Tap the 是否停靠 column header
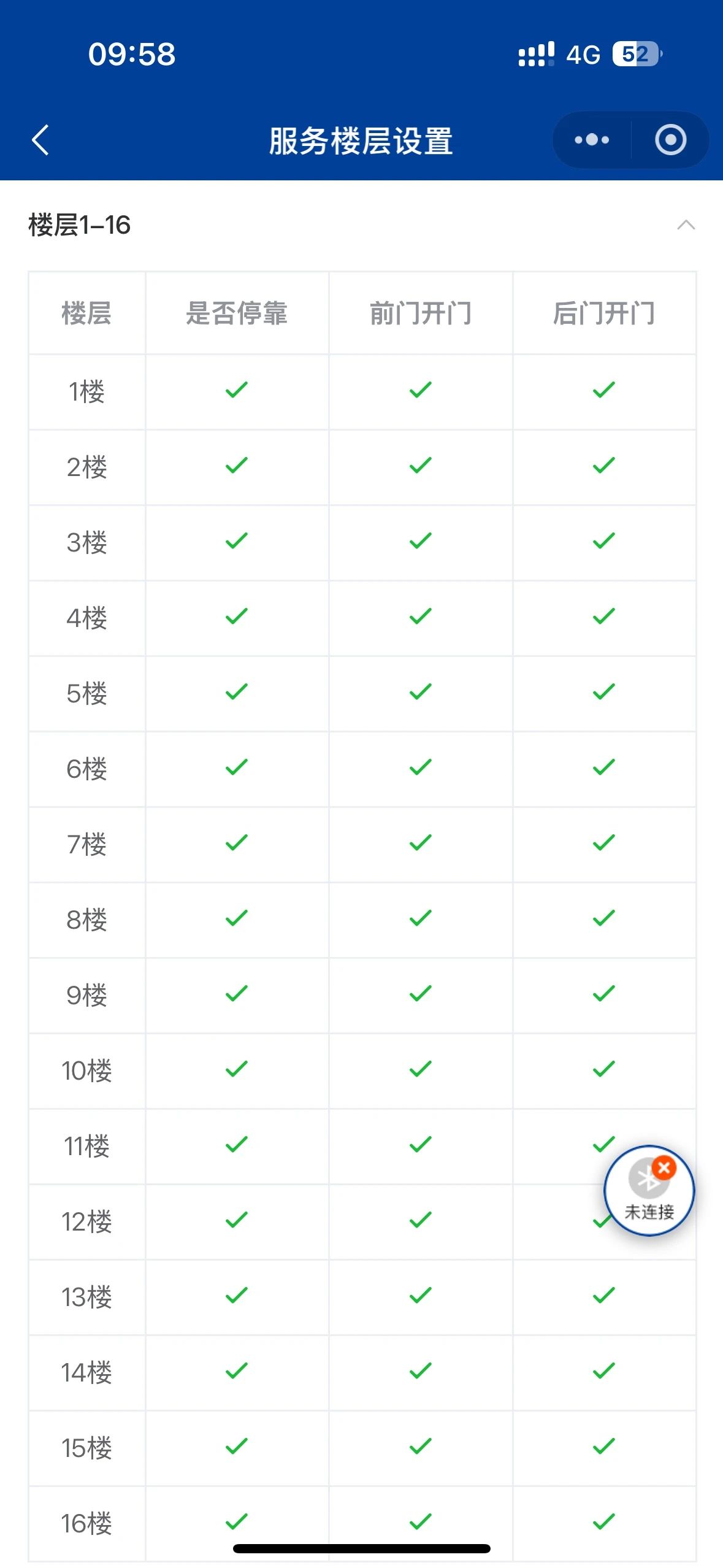Viewport: 723px width, 1568px height. [x=237, y=313]
